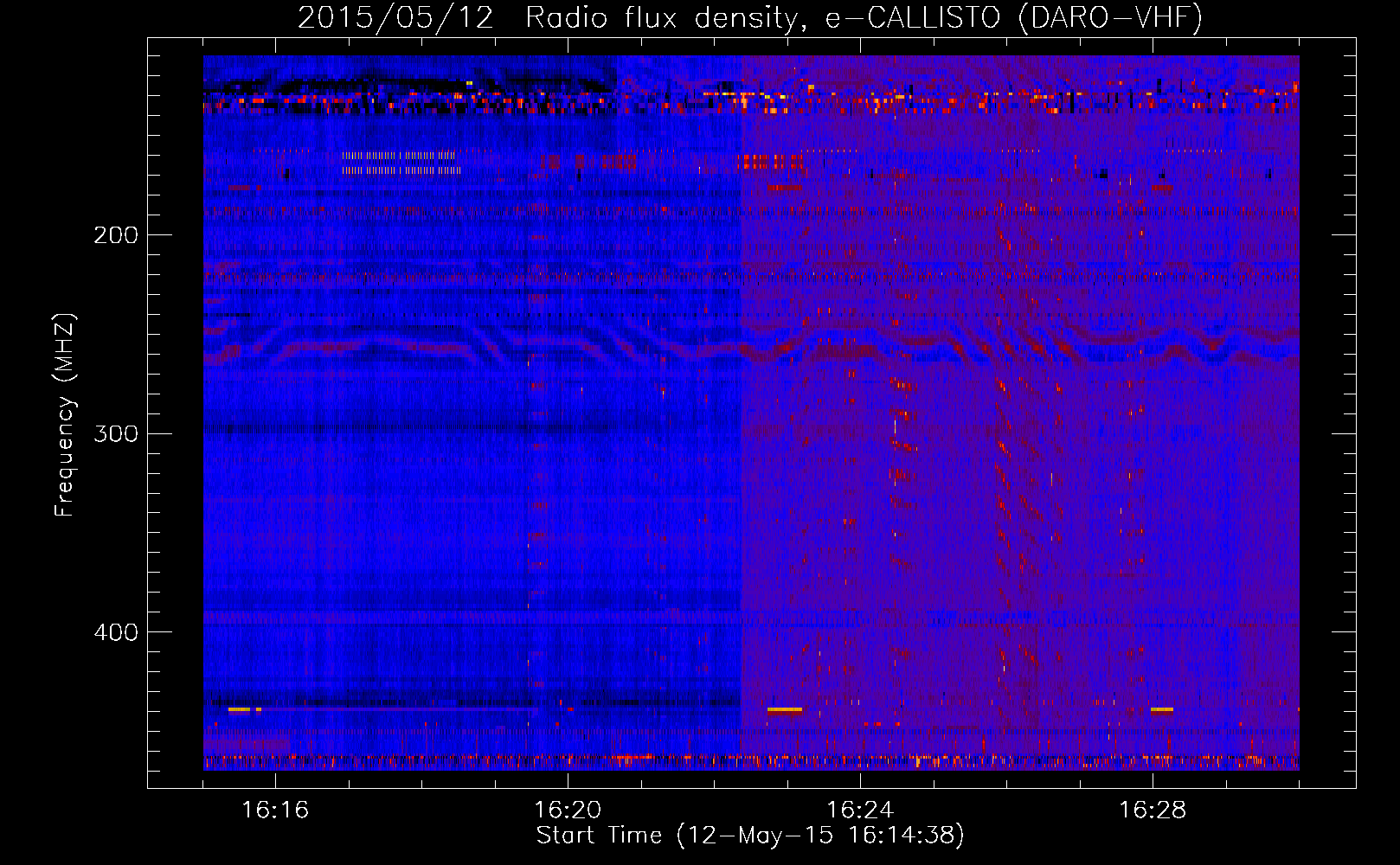
Task: Click the 16:16 time axis label
Action: tap(275, 810)
